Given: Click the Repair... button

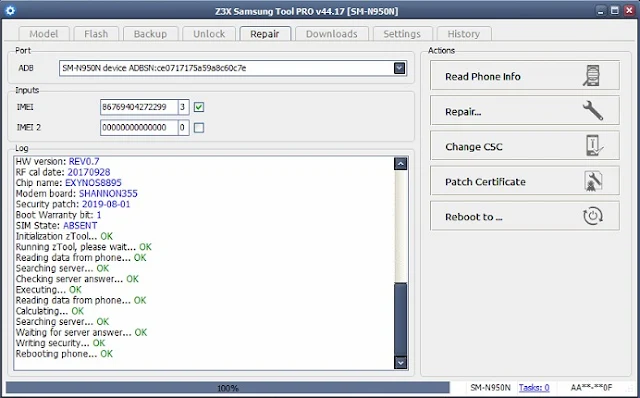Looking at the screenshot, I should coord(525,111).
